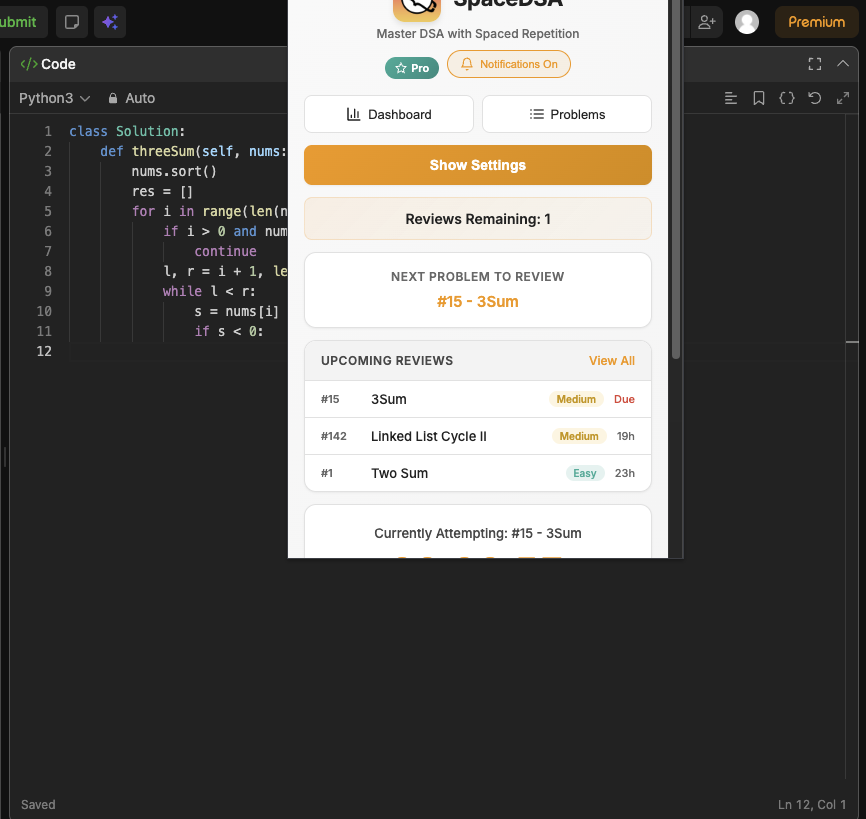Click the curly braces icon in the editor toolbar
Viewport: 866px width, 819px height.
tap(786, 98)
